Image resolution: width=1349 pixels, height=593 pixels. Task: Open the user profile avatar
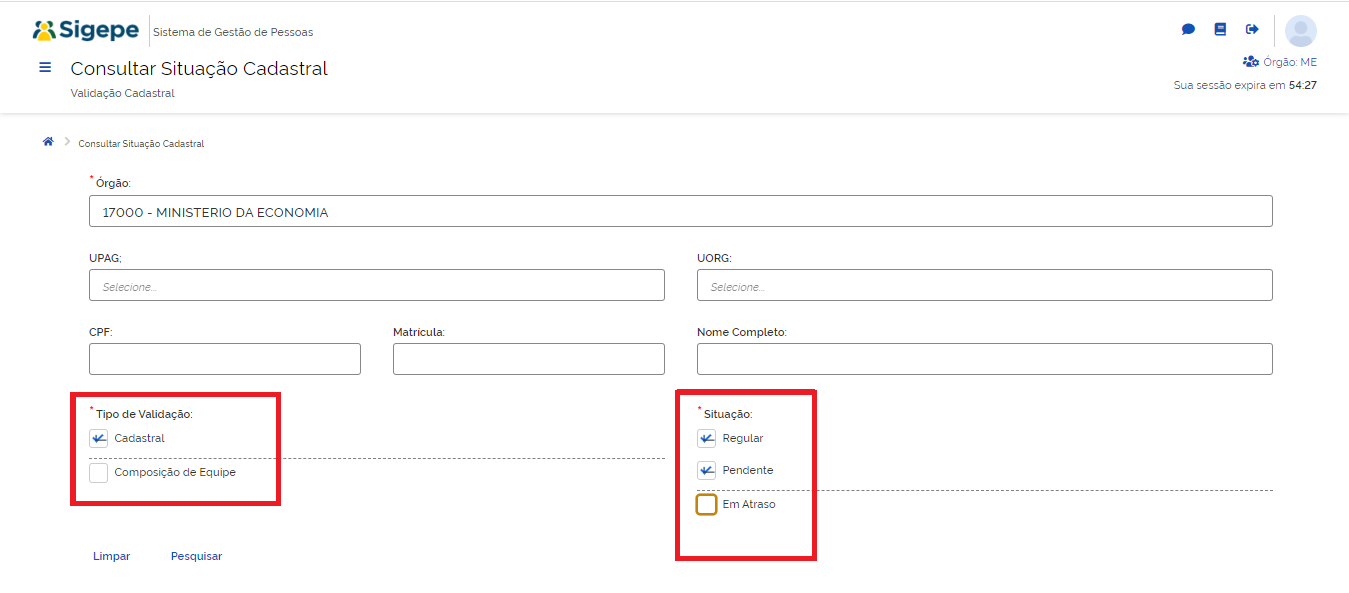coord(1300,31)
